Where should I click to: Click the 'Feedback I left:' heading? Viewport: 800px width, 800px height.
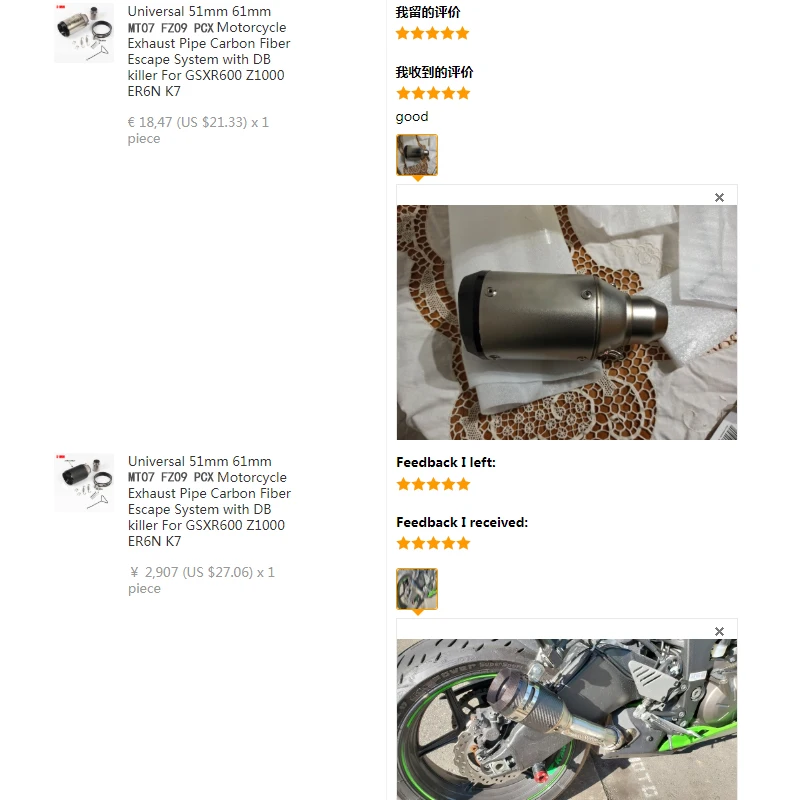point(446,462)
